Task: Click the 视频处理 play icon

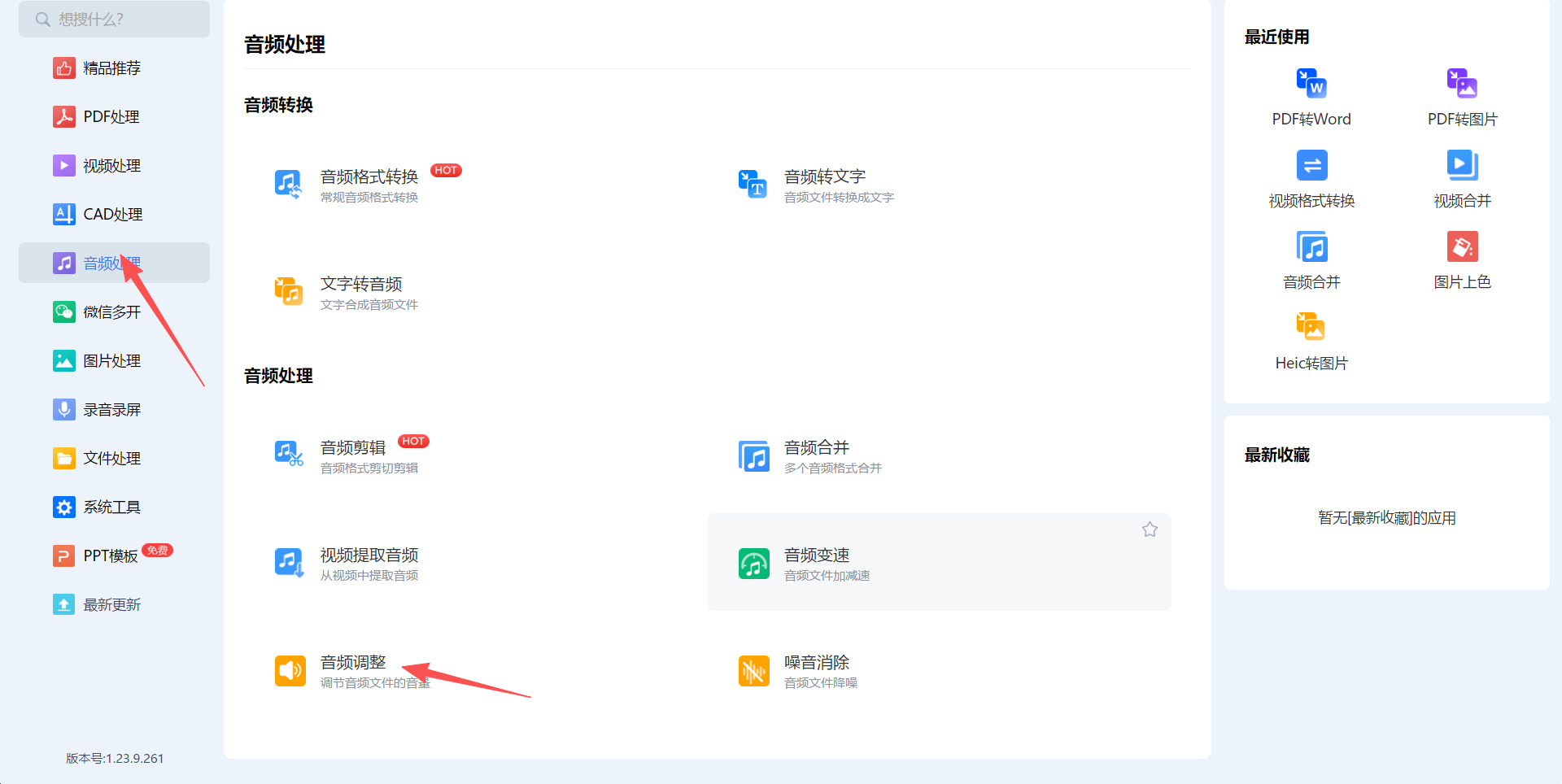Action: [x=64, y=165]
